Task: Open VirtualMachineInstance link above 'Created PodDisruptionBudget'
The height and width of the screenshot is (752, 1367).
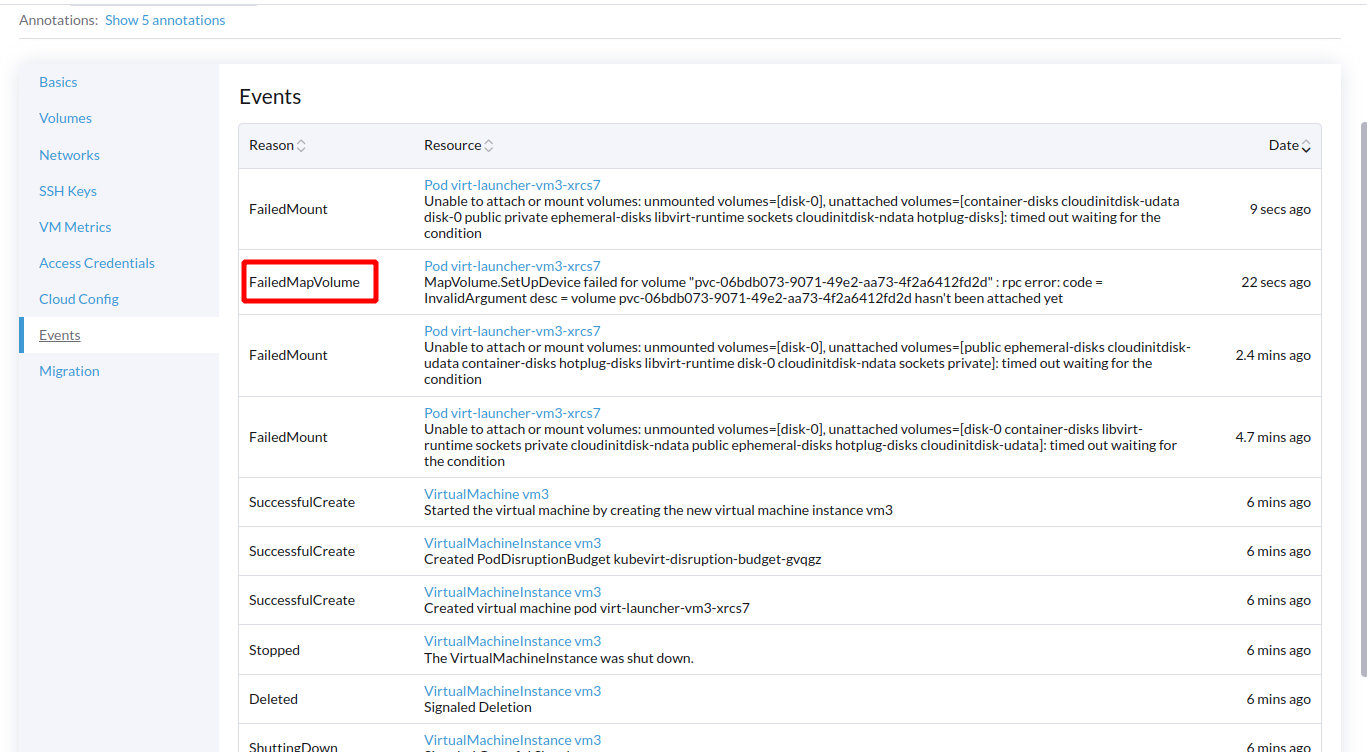Action: coord(512,543)
